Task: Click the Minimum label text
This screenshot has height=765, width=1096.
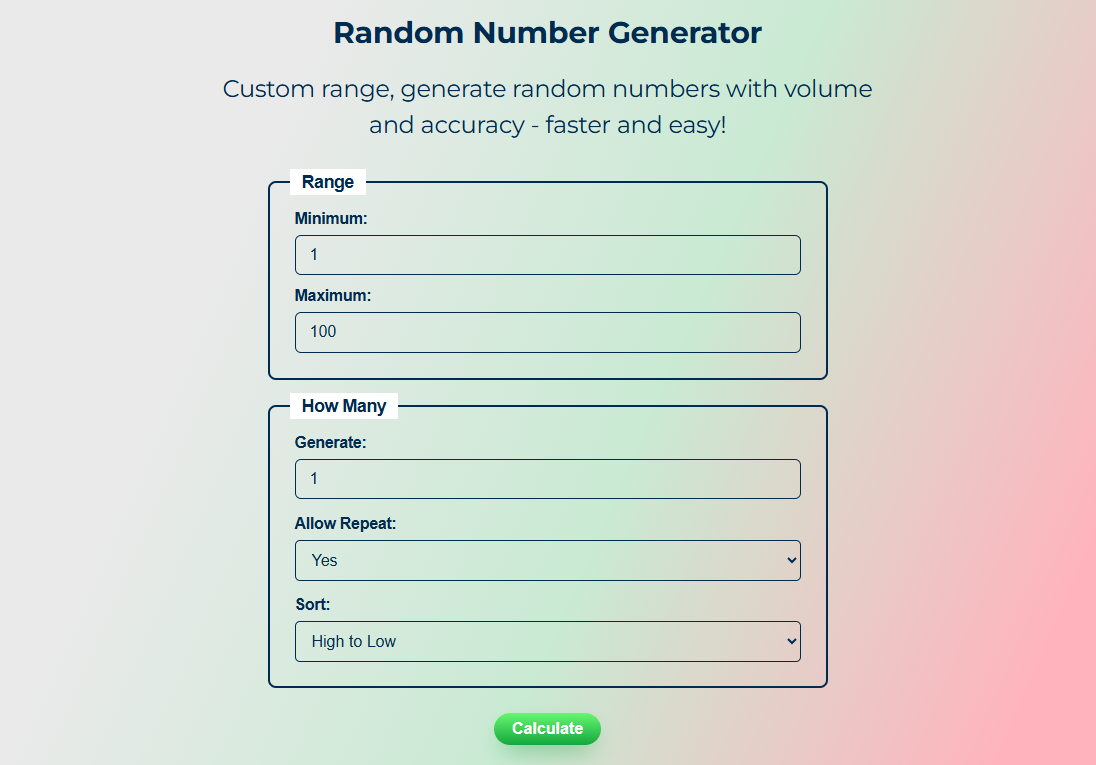Action: [x=331, y=218]
